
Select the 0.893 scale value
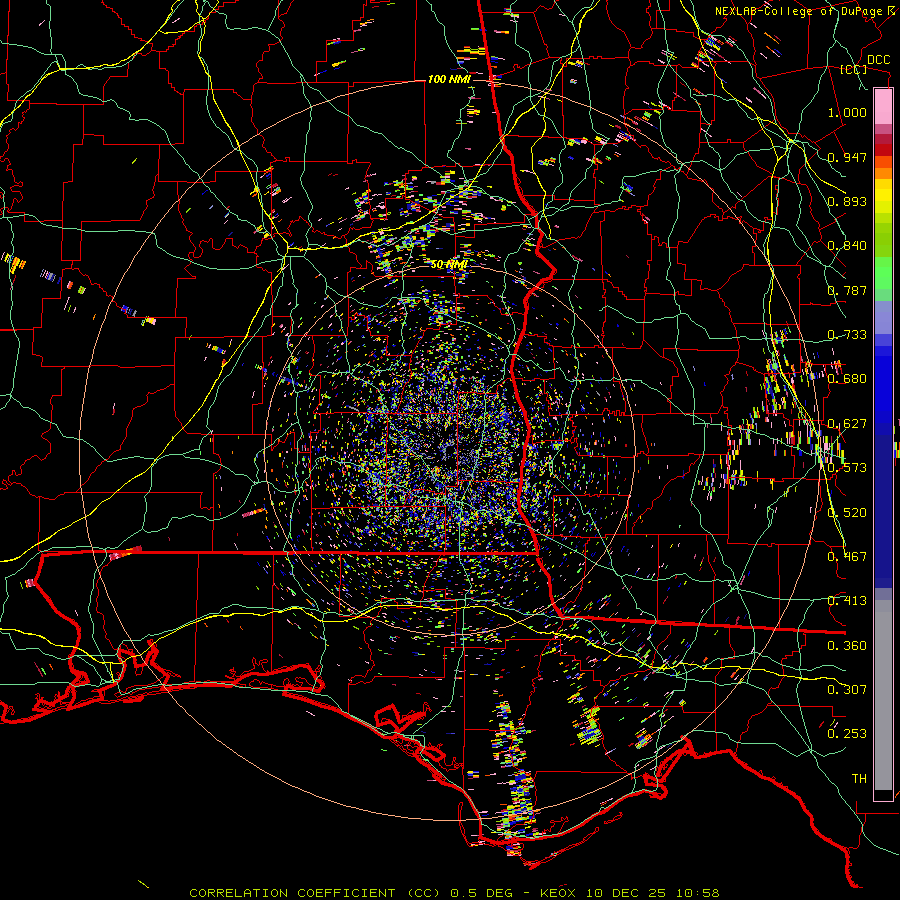(x=847, y=201)
